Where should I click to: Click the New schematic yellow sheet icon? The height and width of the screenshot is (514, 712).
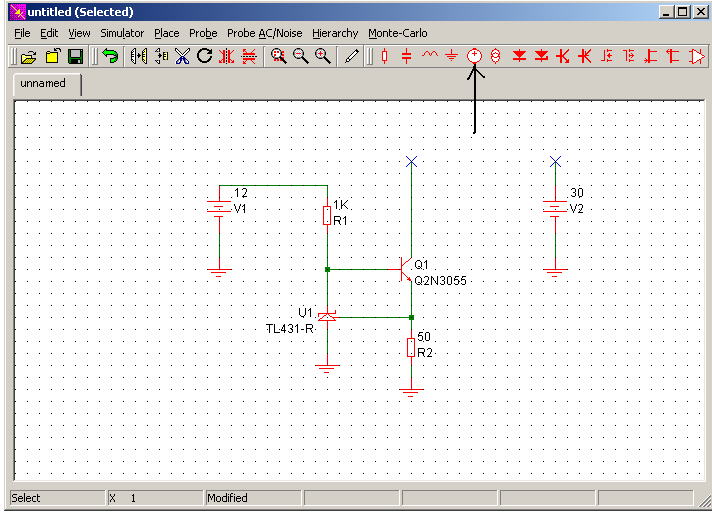coord(52,57)
